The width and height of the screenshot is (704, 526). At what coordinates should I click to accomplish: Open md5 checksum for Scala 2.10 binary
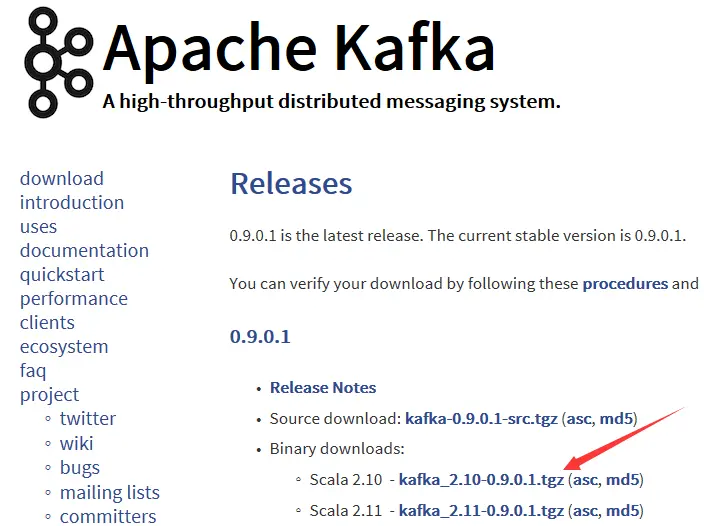click(x=622, y=480)
